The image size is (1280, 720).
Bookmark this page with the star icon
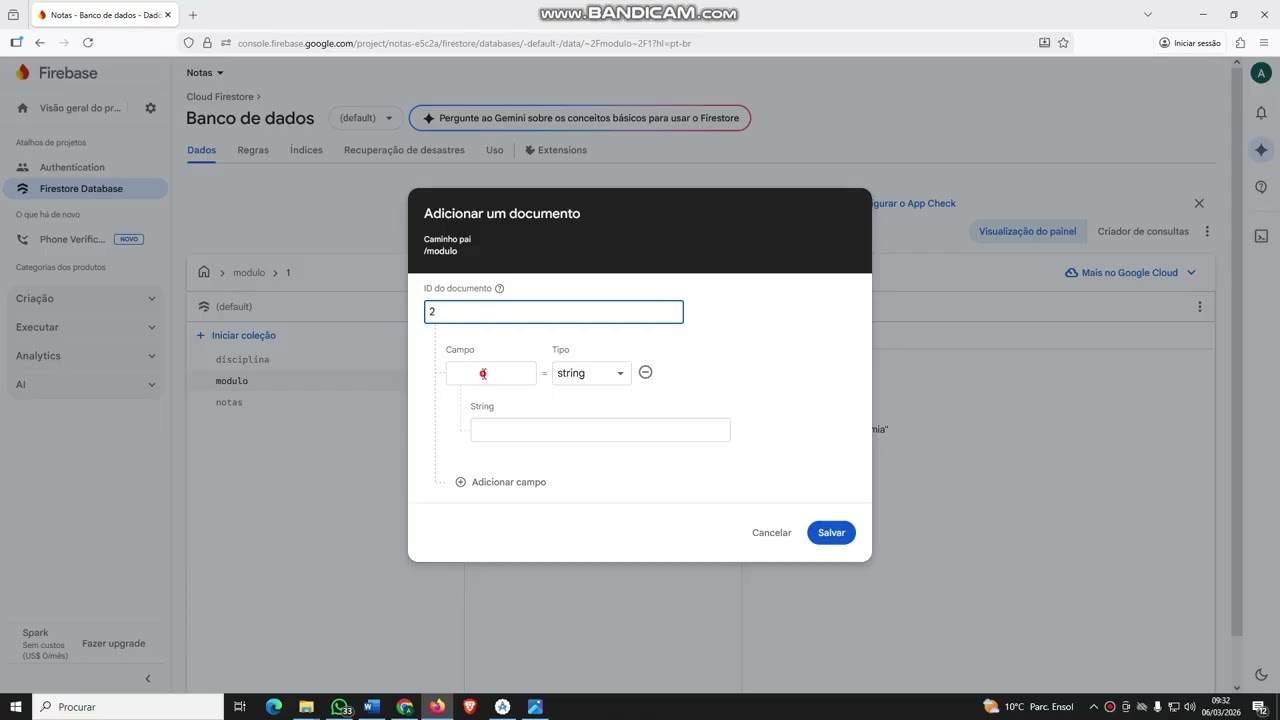point(1063,43)
